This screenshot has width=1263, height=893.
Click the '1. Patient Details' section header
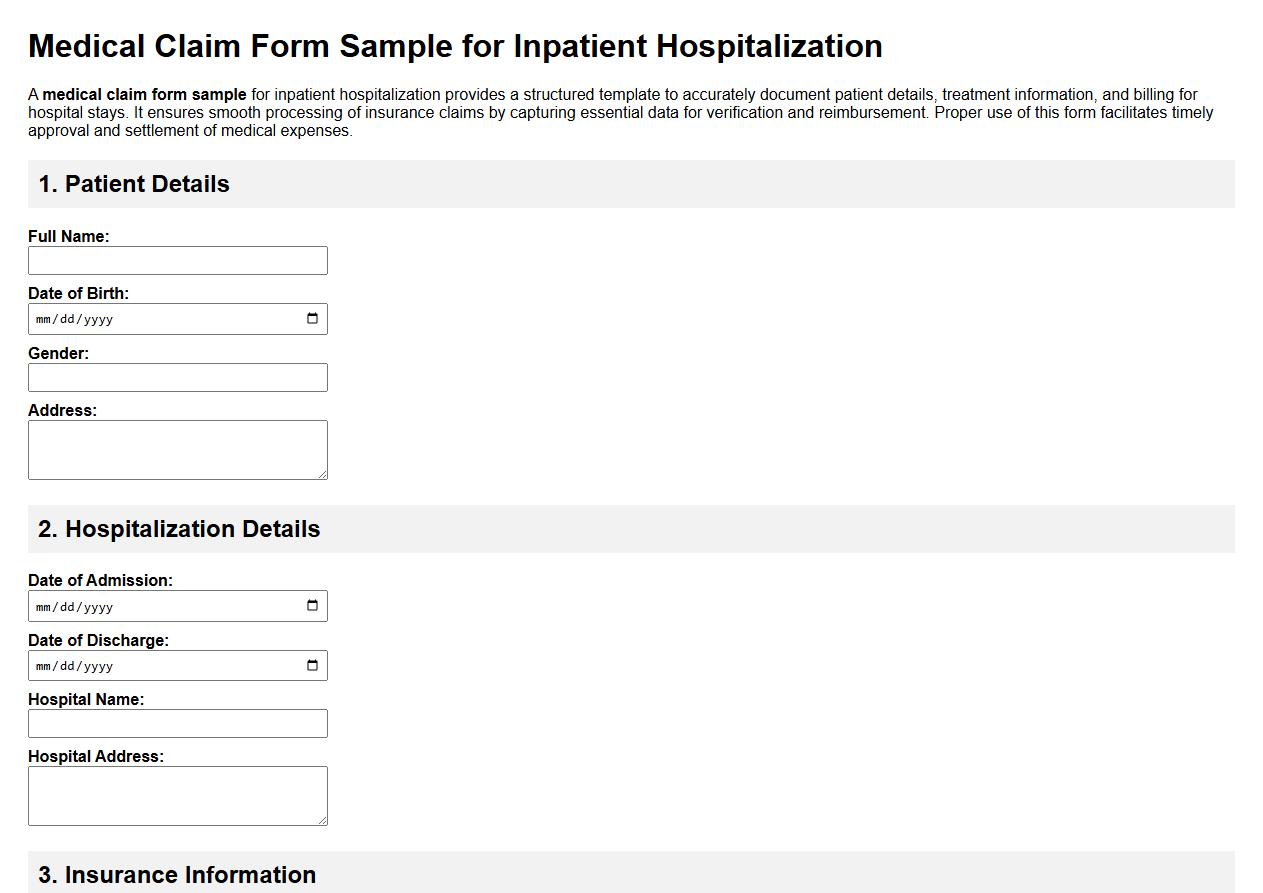[x=133, y=184]
